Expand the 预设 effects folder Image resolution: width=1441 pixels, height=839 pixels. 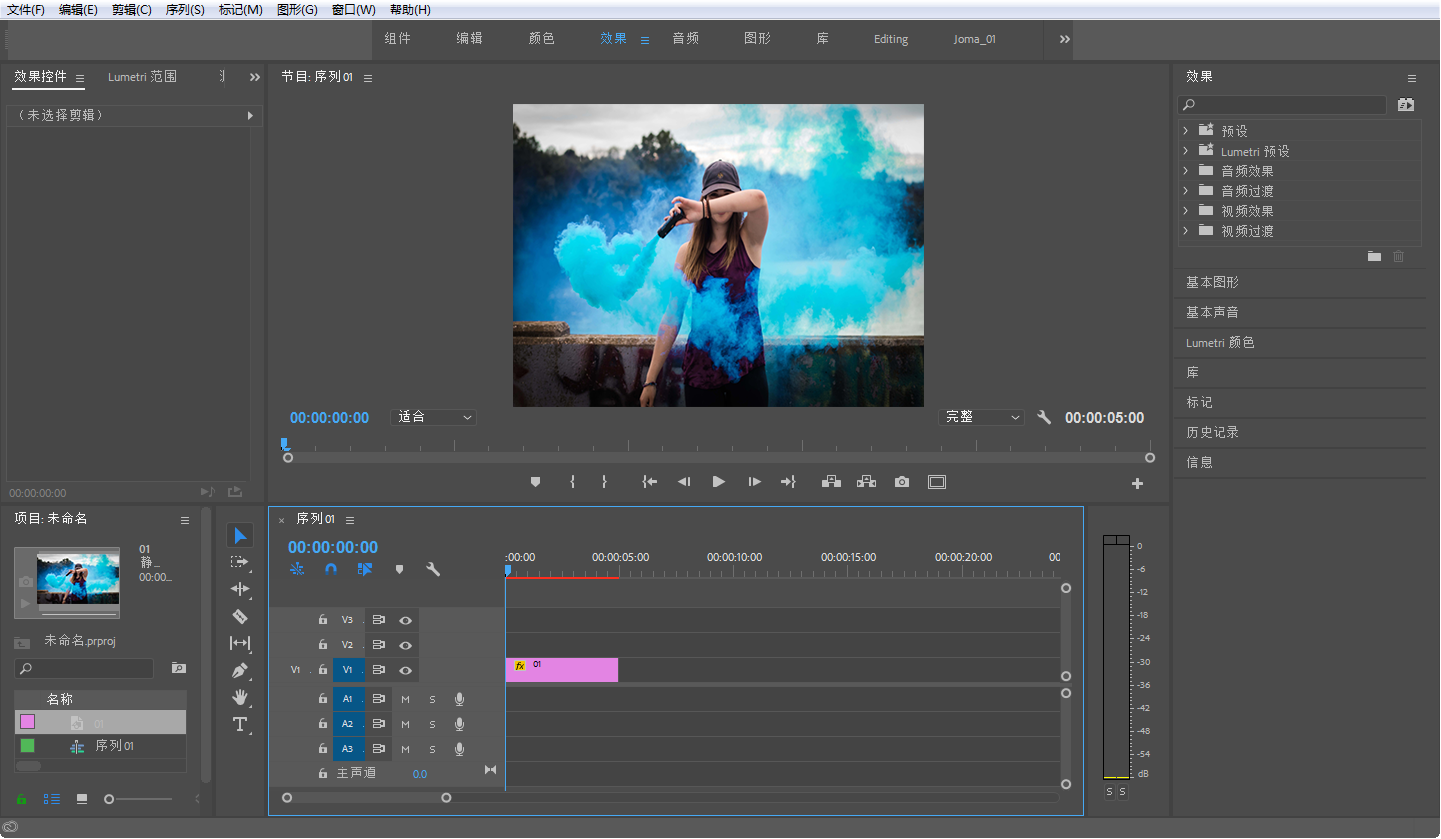(1186, 131)
